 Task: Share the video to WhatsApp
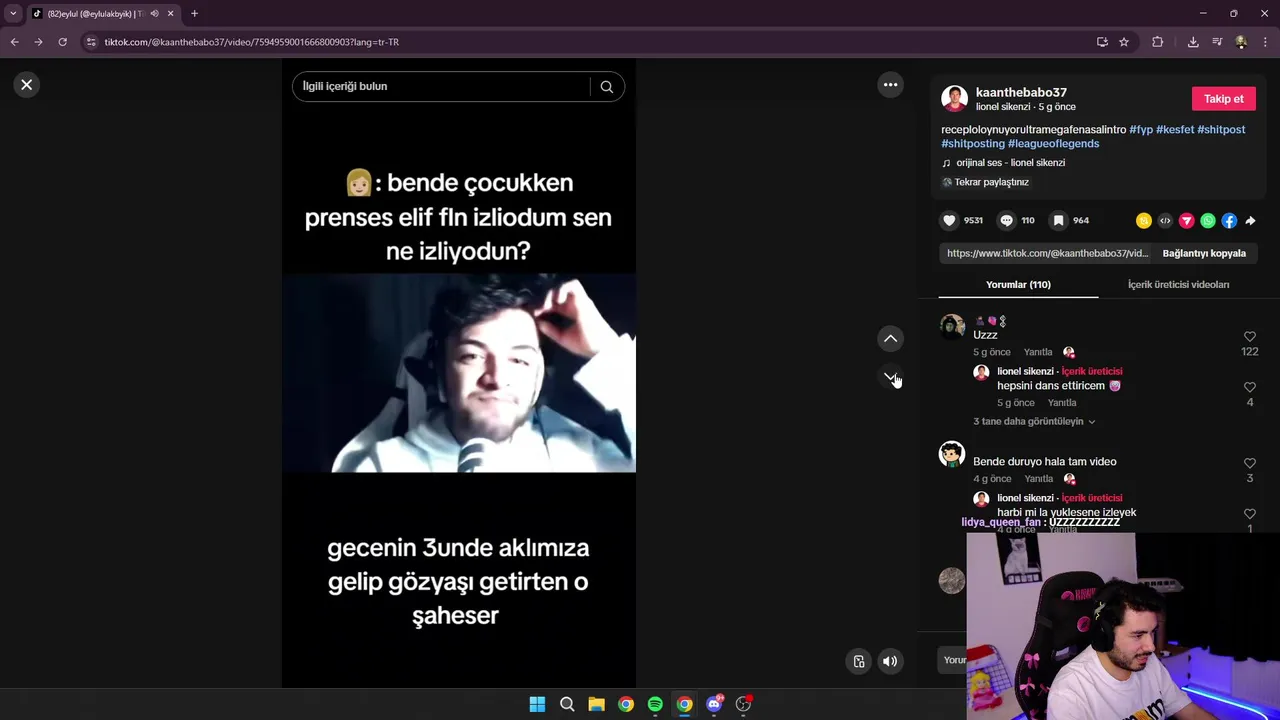pos(1208,221)
